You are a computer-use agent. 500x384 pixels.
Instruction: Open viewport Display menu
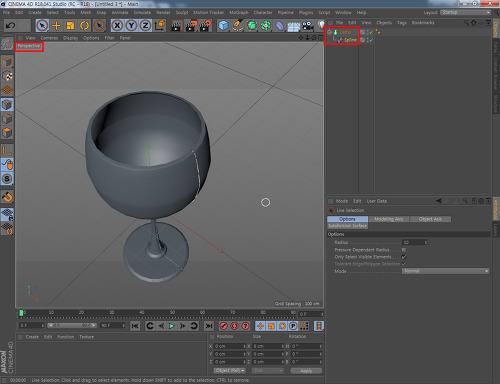tap(71, 38)
